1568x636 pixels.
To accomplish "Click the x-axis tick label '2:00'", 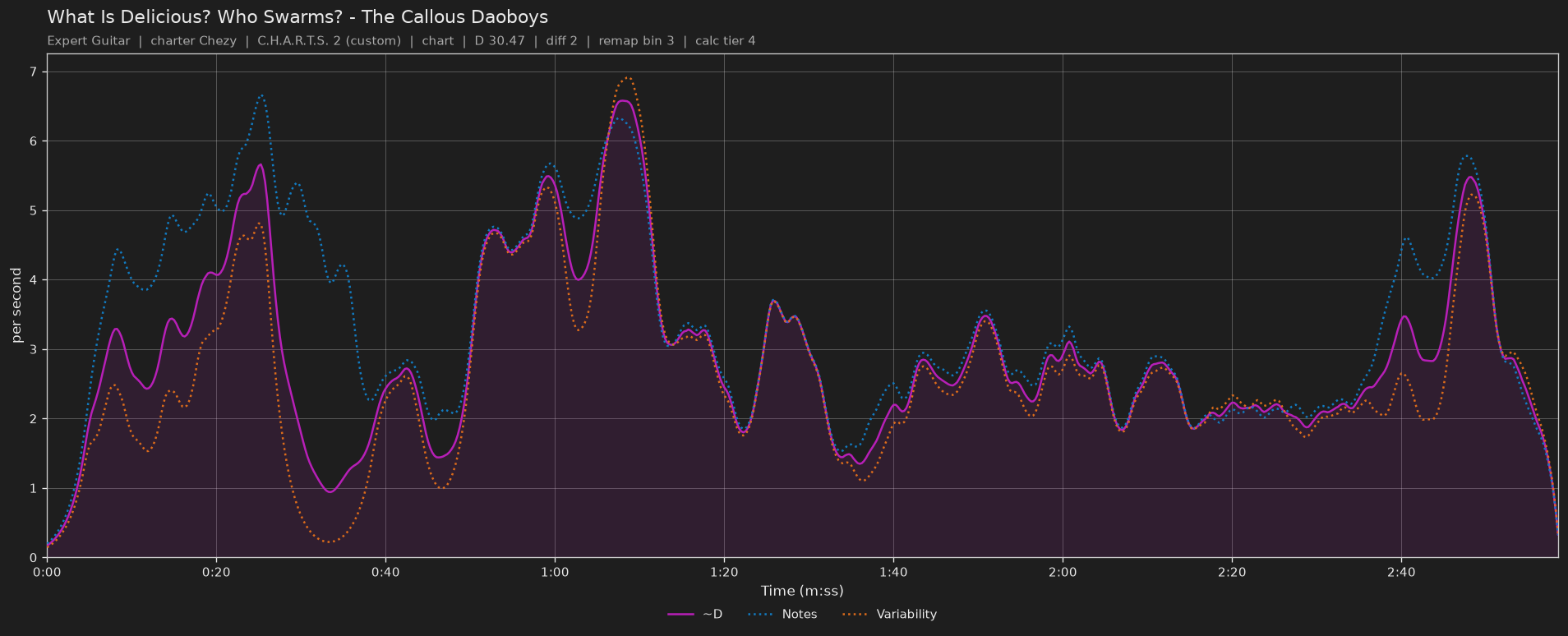I will point(1063,572).
